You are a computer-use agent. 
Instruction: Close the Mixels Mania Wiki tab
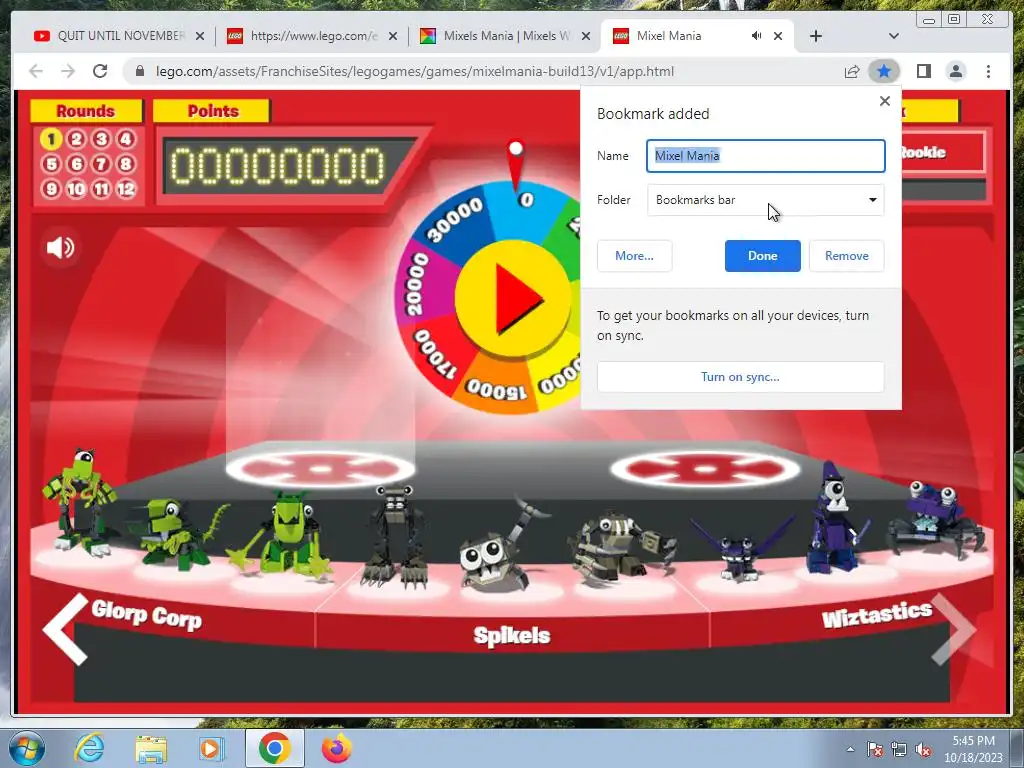[x=586, y=36]
